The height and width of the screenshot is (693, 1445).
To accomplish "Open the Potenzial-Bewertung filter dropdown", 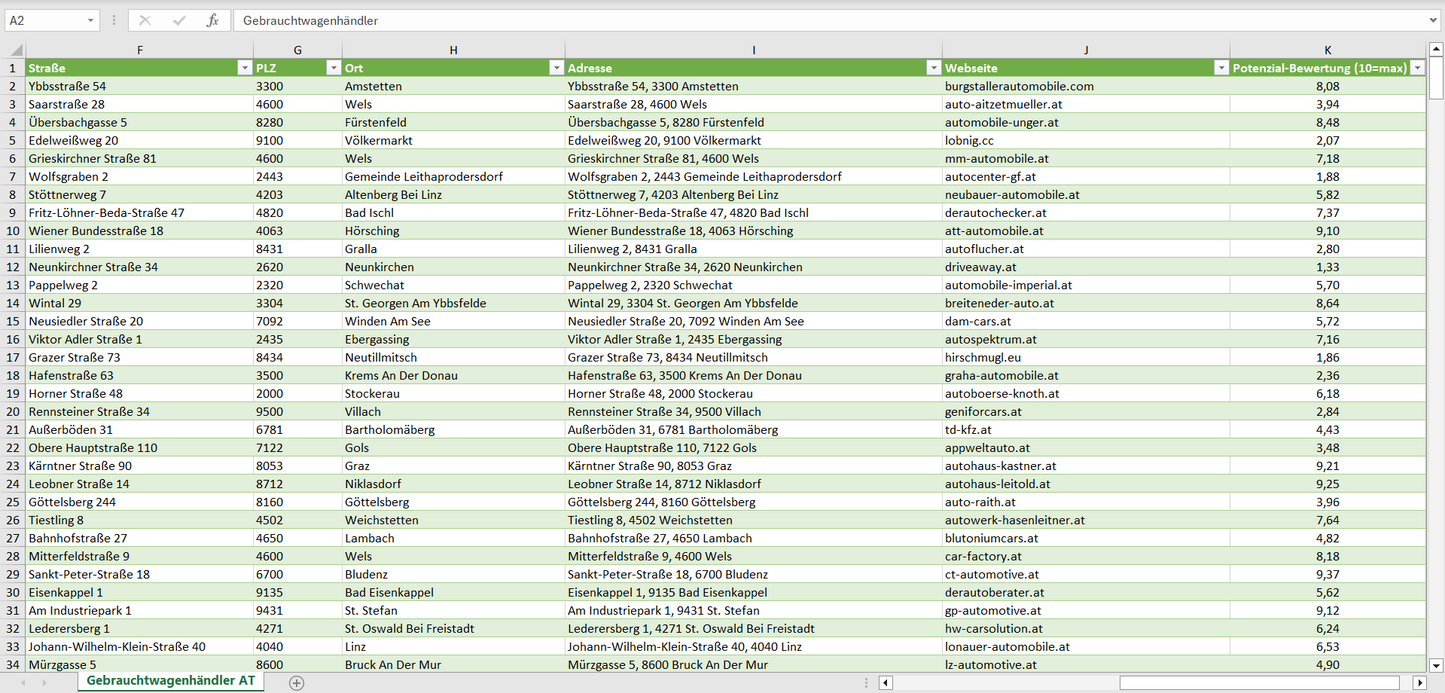I will click(1417, 67).
